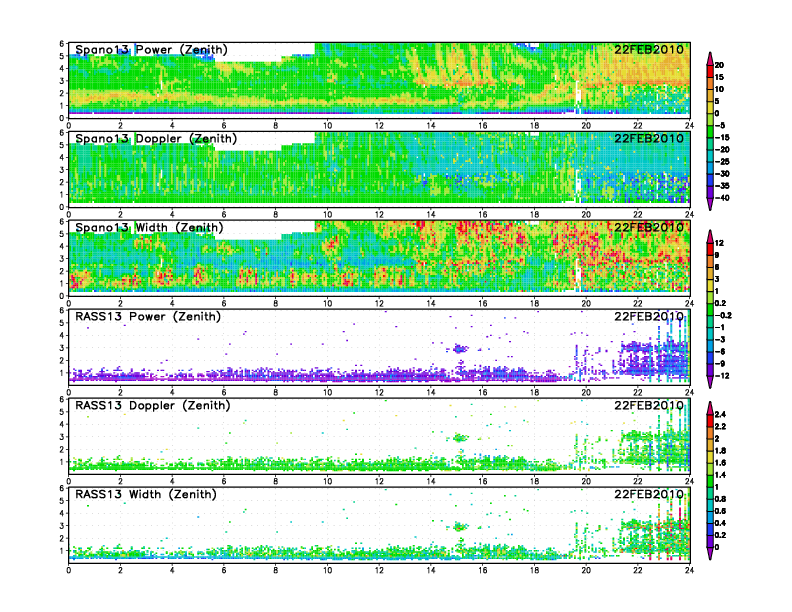792x612 pixels.
Task: Click hour 6 tick below Spano13 Power panel
Action: pyautogui.click(x=224, y=126)
